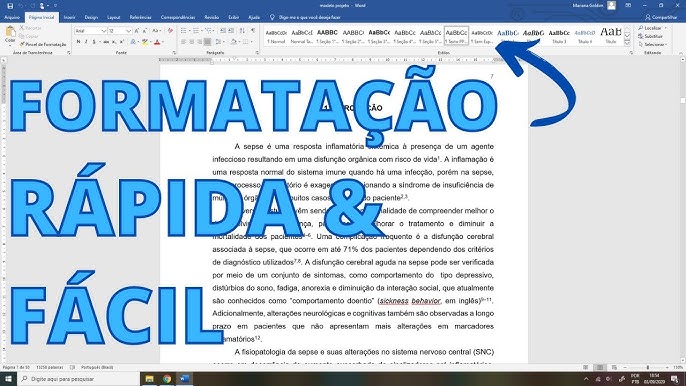
Task: Toggle justified text alignment
Action: pos(207,42)
